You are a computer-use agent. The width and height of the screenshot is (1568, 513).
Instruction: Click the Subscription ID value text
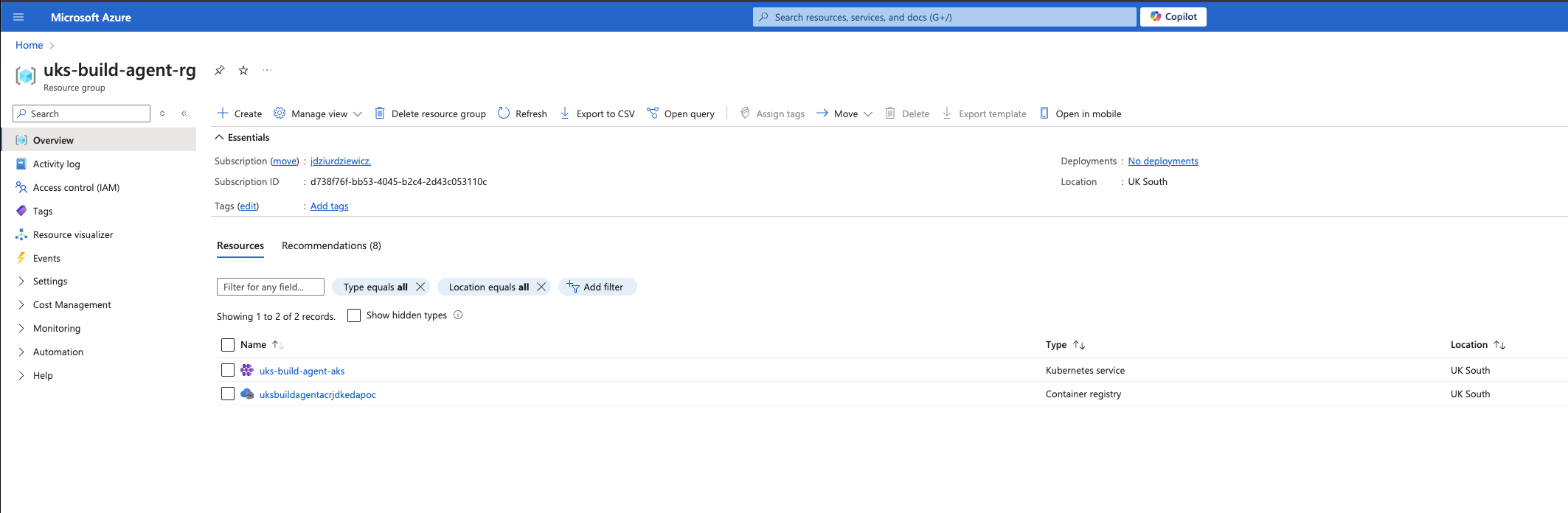click(398, 181)
